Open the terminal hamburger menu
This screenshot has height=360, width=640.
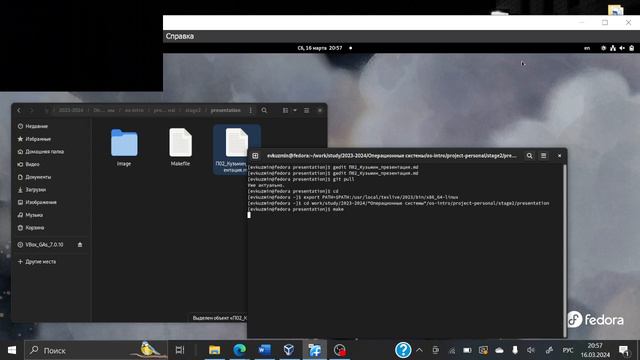point(543,156)
